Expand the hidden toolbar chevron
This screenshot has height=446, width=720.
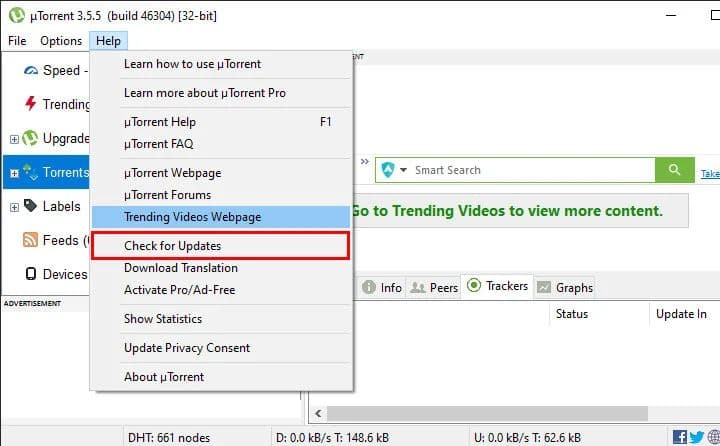point(365,161)
